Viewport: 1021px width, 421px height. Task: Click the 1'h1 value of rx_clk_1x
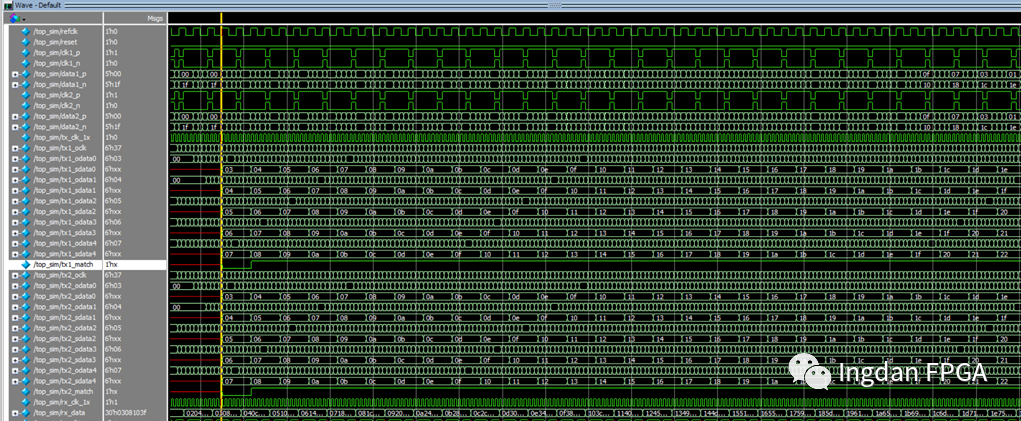(110, 402)
